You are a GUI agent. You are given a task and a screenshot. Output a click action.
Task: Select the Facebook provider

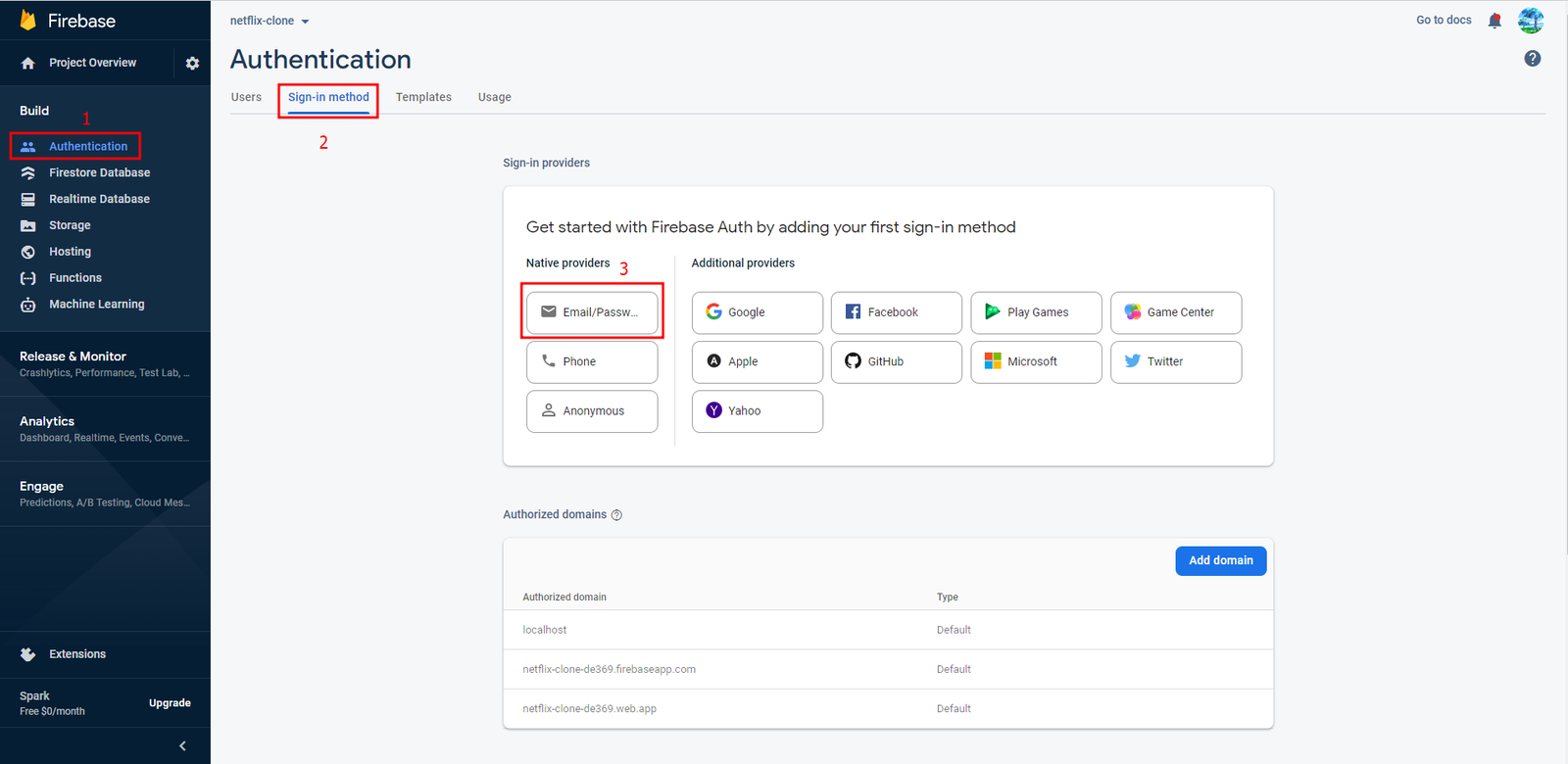(897, 312)
